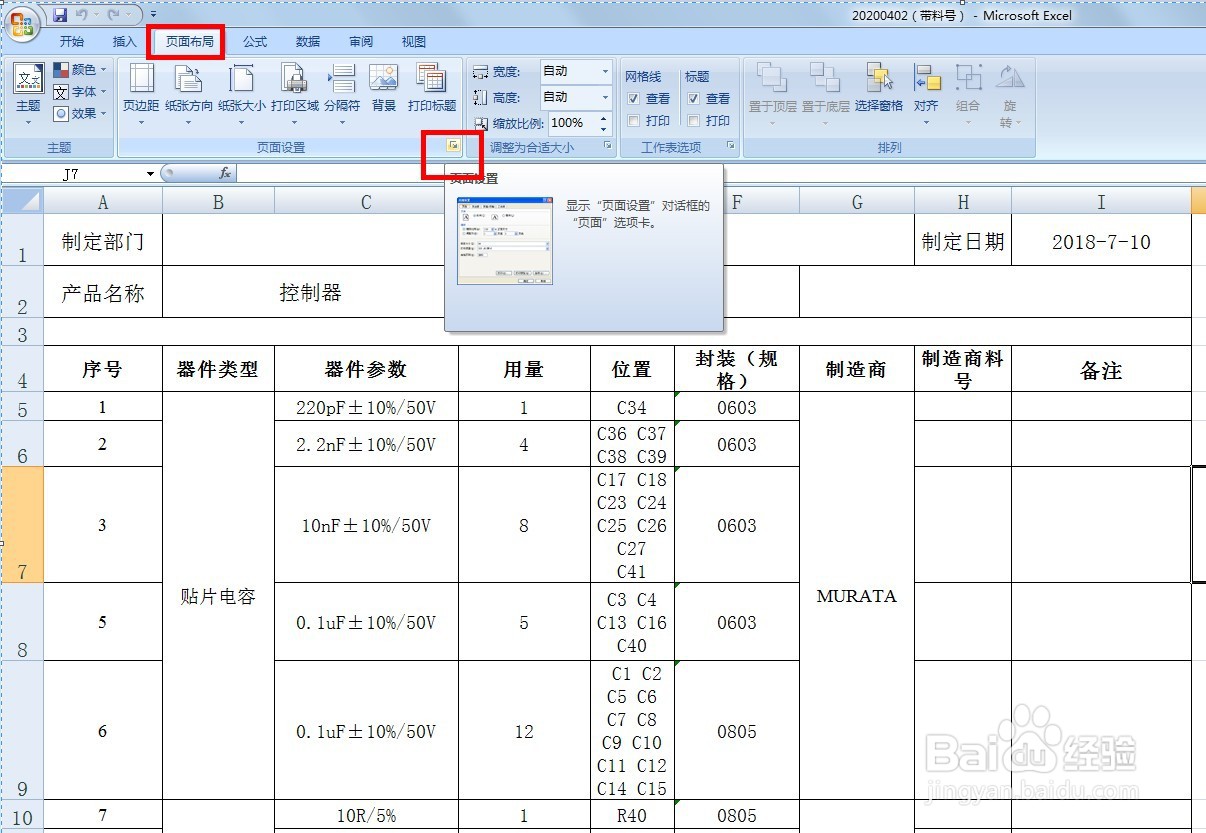Uncheck the 标题 查看 checkbox
Image resolution: width=1206 pixels, height=833 pixels.
pos(694,98)
